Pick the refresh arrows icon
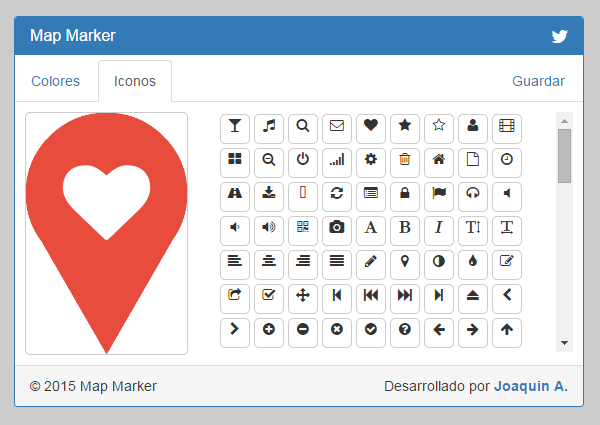The height and width of the screenshot is (425, 600). click(x=337, y=197)
